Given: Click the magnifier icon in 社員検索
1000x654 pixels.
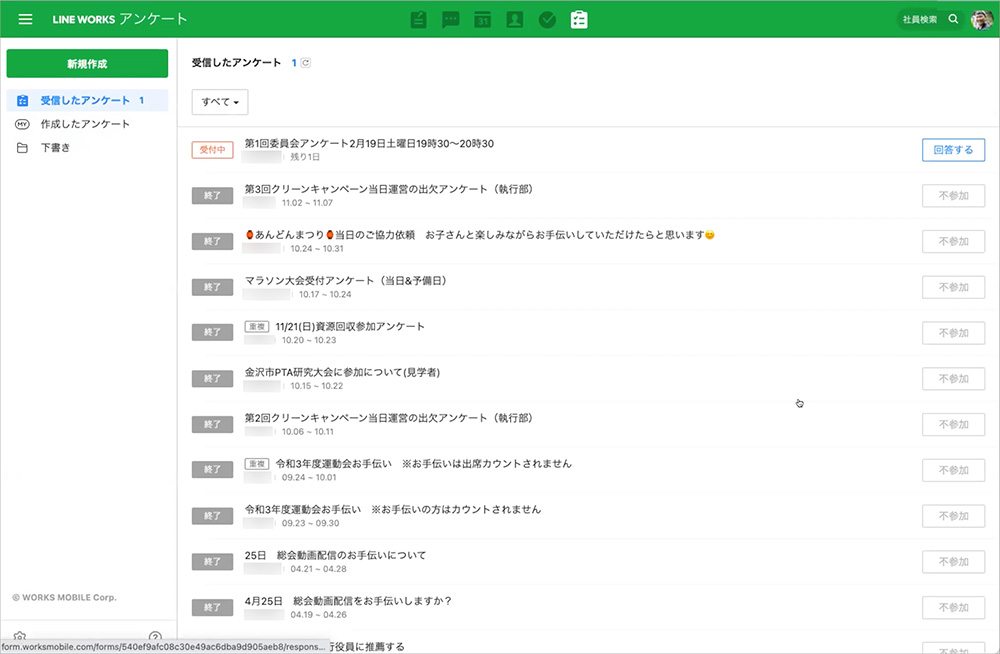Looking at the screenshot, I should (x=953, y=19).
